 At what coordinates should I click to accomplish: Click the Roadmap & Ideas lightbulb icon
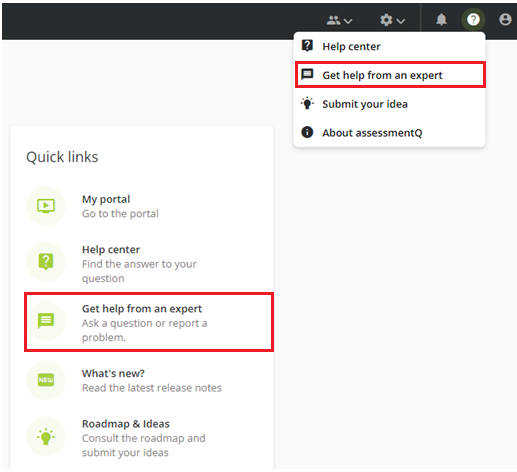tap(46, 436)
